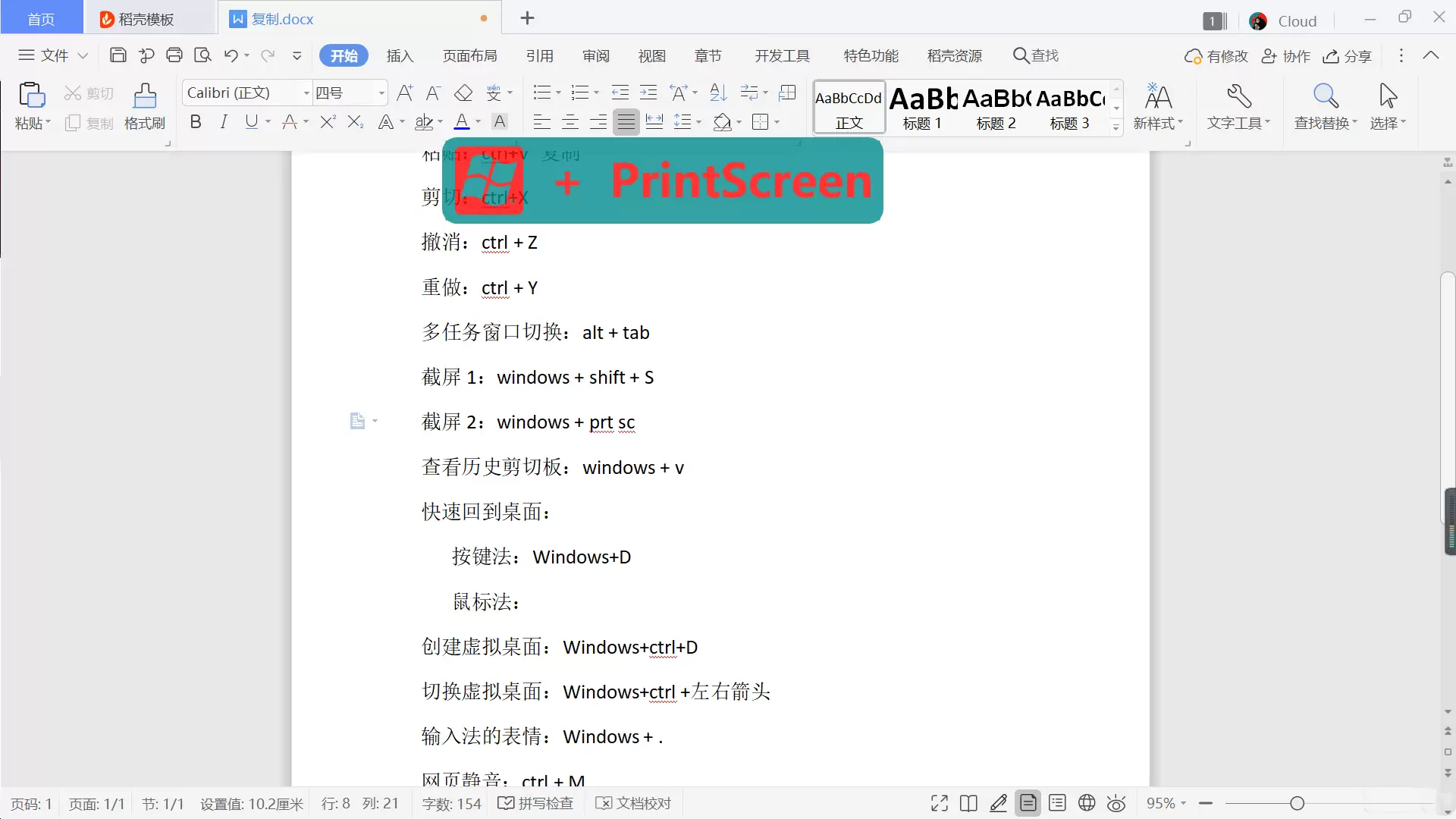Image resolution: width=1456 pixels, height=819 pixels.
Task: Decrease indent icon in paragraph group
Action: point(620,93)
